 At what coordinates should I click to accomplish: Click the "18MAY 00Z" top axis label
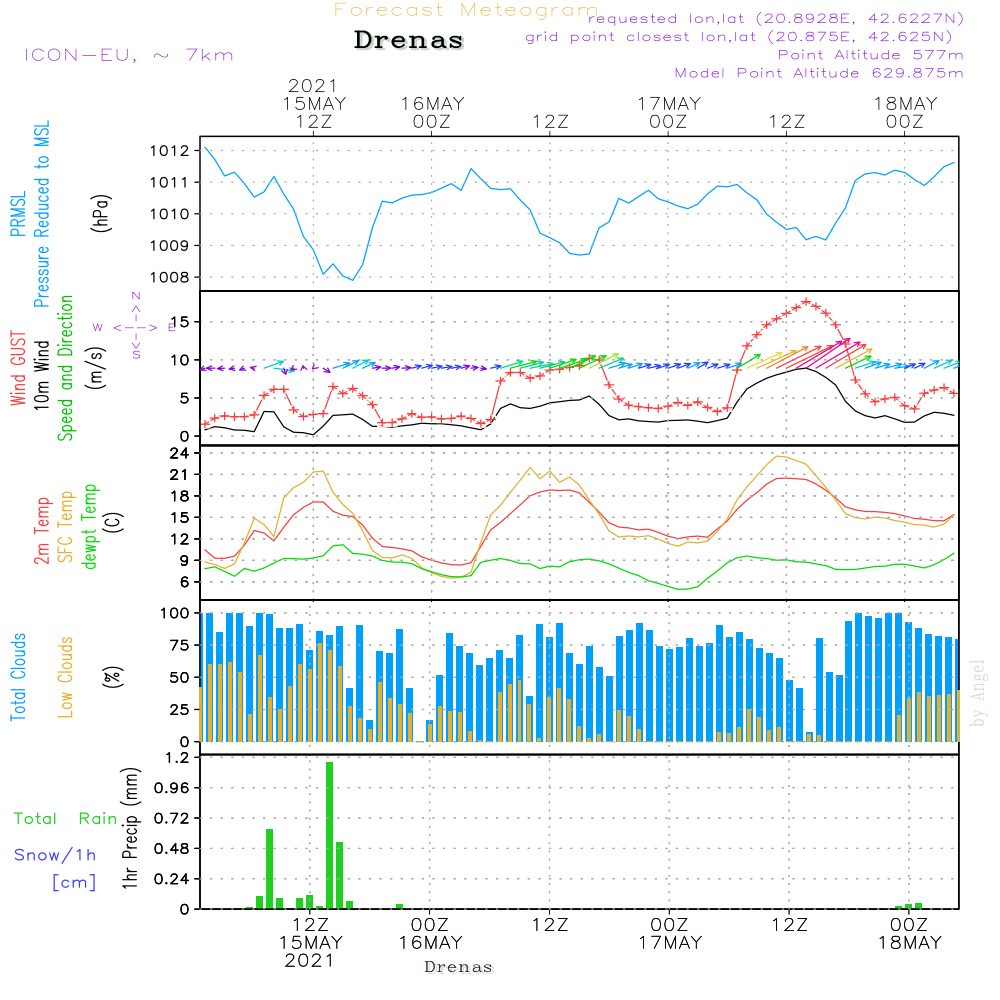pyautogui.click(x=906, y=112)
